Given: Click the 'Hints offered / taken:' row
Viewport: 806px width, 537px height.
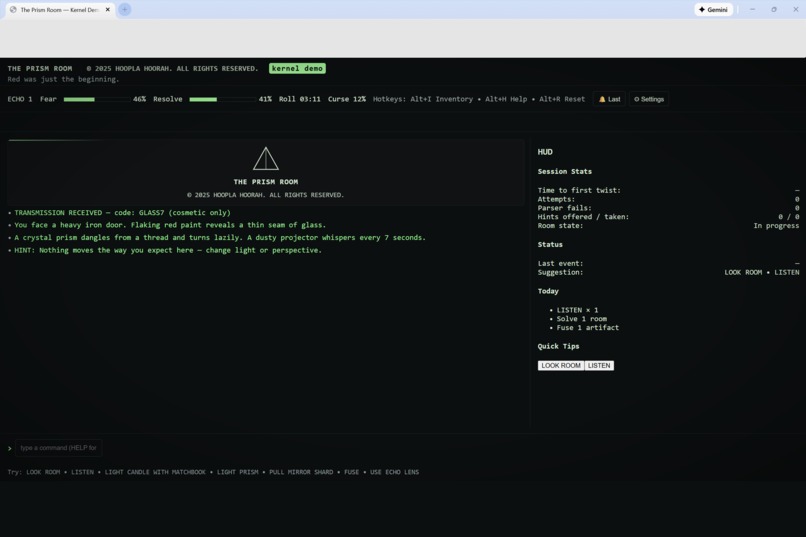Looking at the screenshot, I should (x=668, y=217).
